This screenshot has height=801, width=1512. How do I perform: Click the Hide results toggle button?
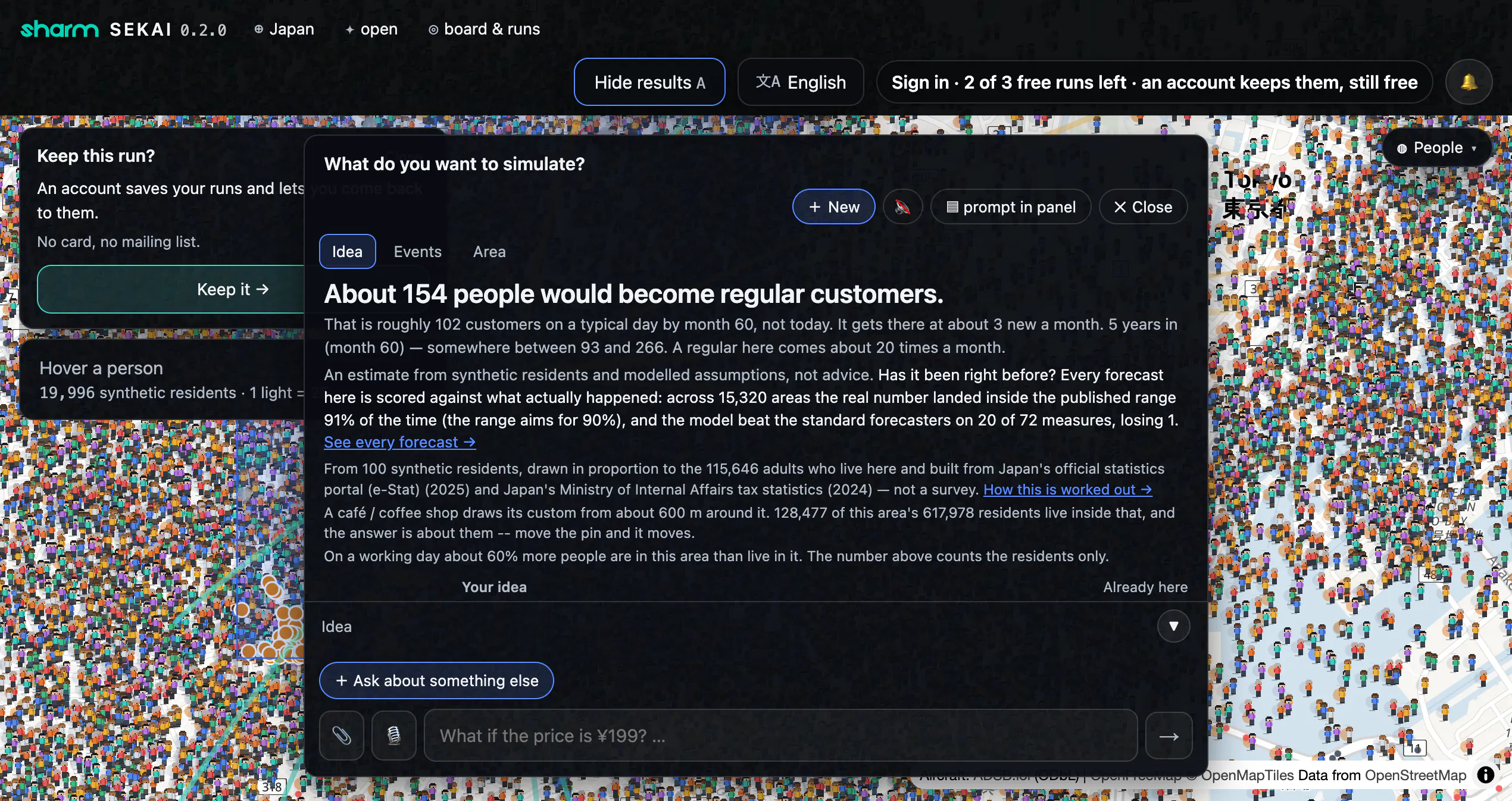click(x=649, y=82)
